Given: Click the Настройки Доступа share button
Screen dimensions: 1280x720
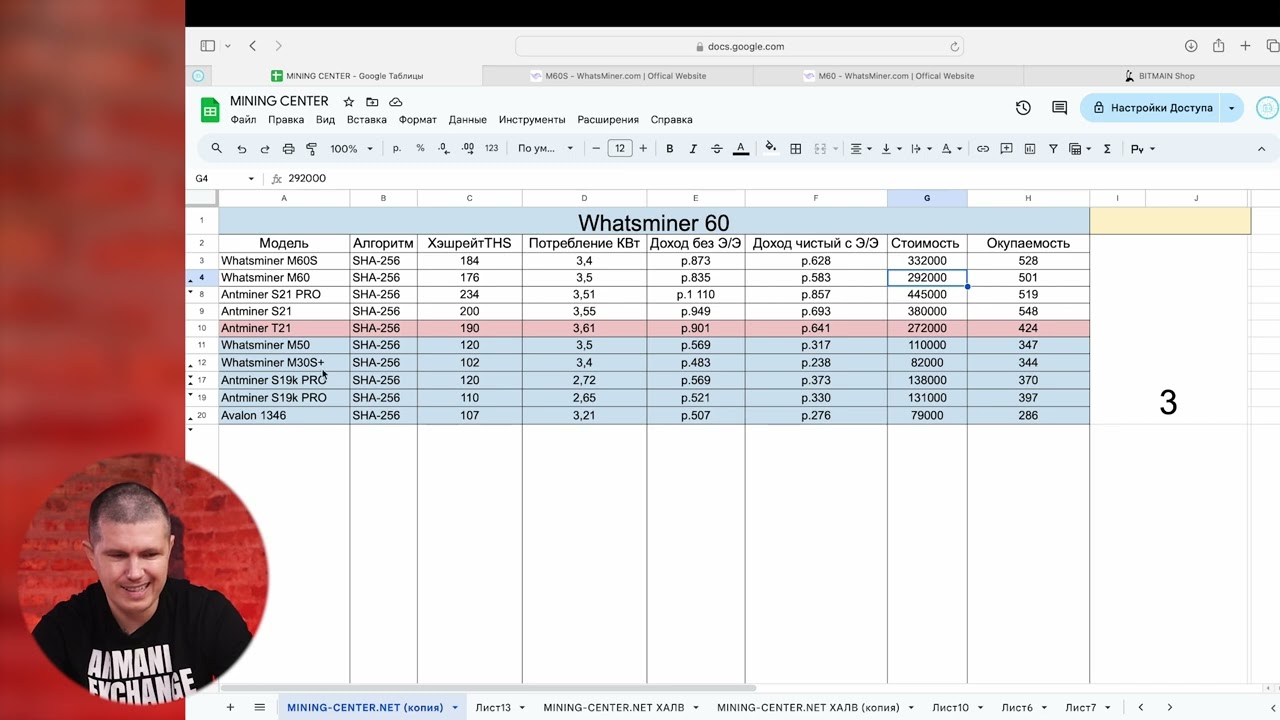Looking at the screenshot, I should [1151, 108].
